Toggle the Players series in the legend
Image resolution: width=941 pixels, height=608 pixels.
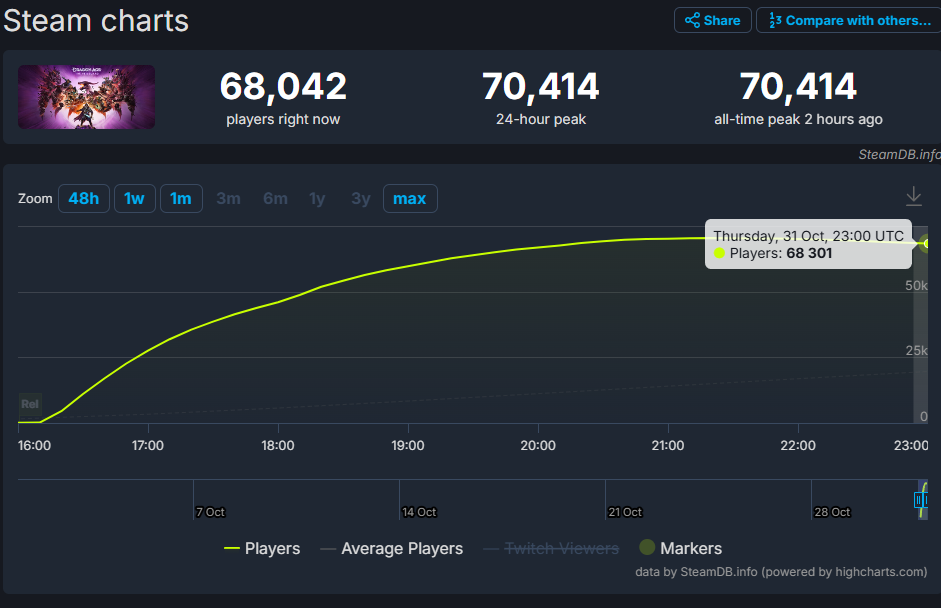[262, 549]
